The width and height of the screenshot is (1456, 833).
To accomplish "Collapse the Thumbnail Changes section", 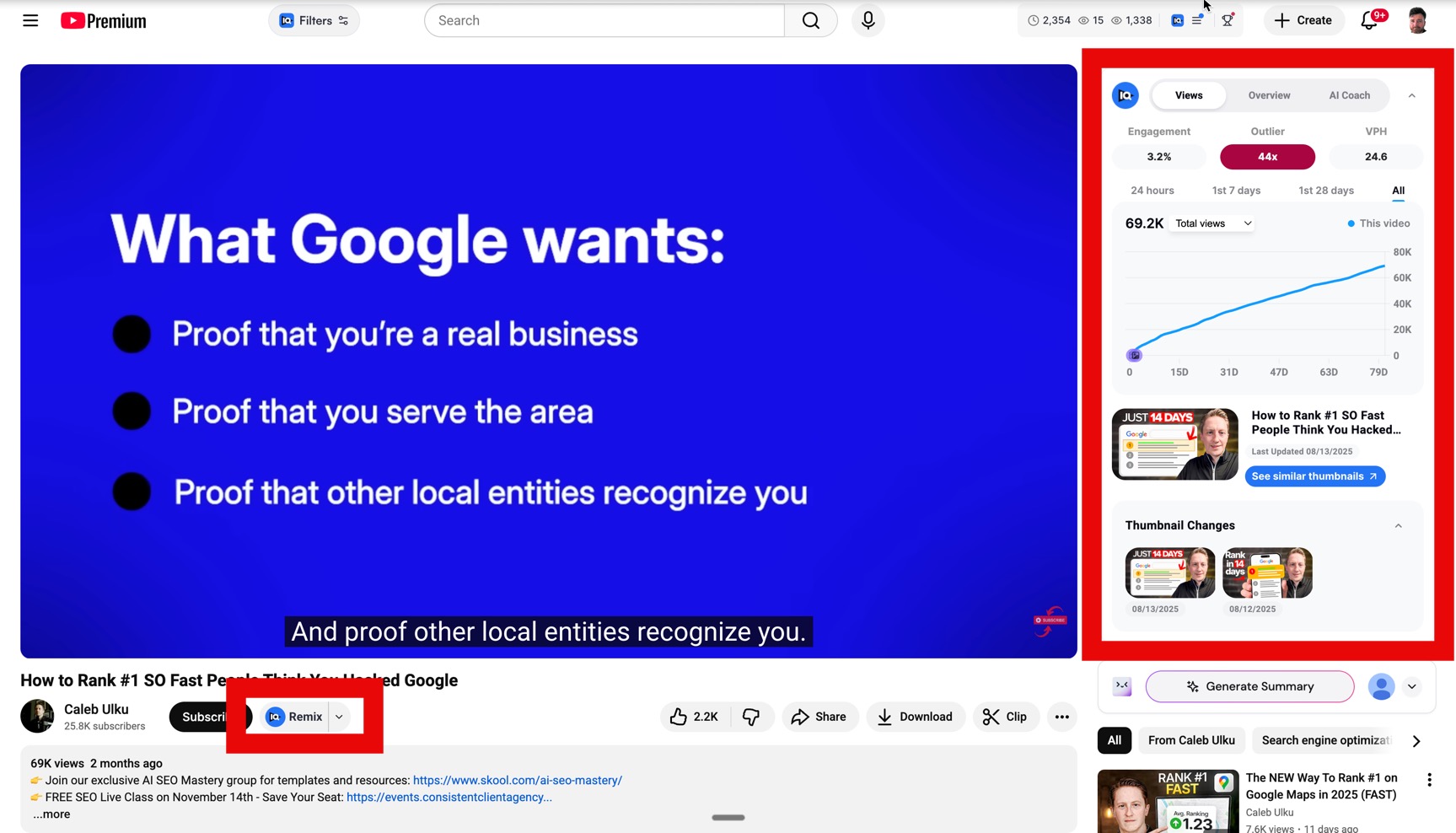I will pos(1399,524).
